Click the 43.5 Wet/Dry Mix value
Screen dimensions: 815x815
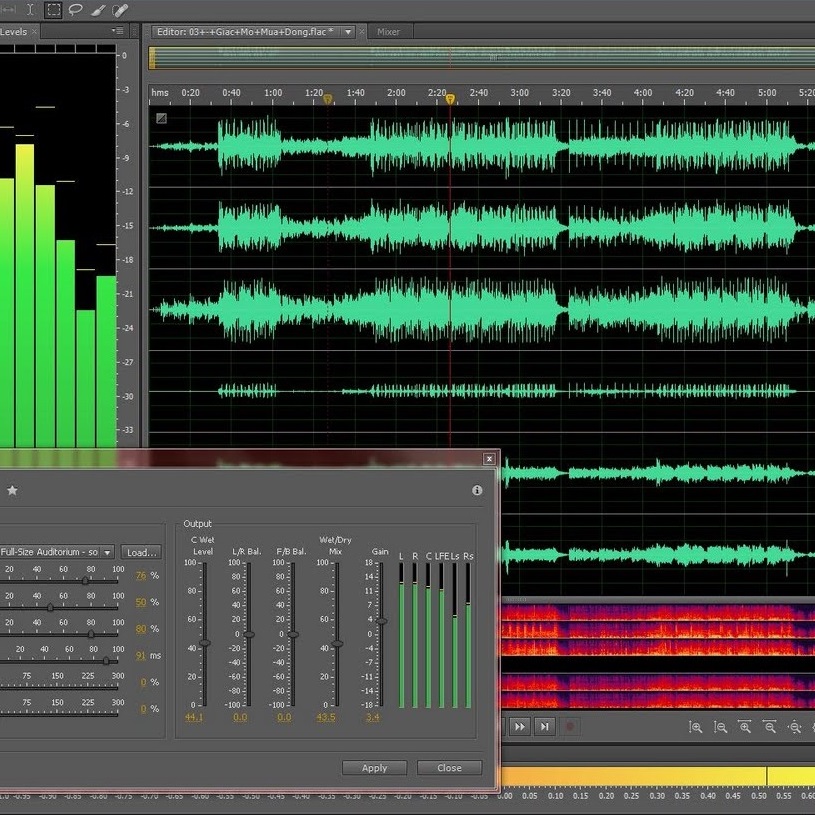[x=326, y=718]
